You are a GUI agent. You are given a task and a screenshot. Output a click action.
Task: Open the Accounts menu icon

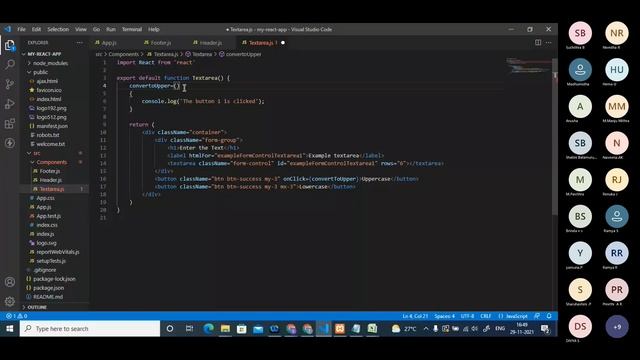(x=10, y=282)
